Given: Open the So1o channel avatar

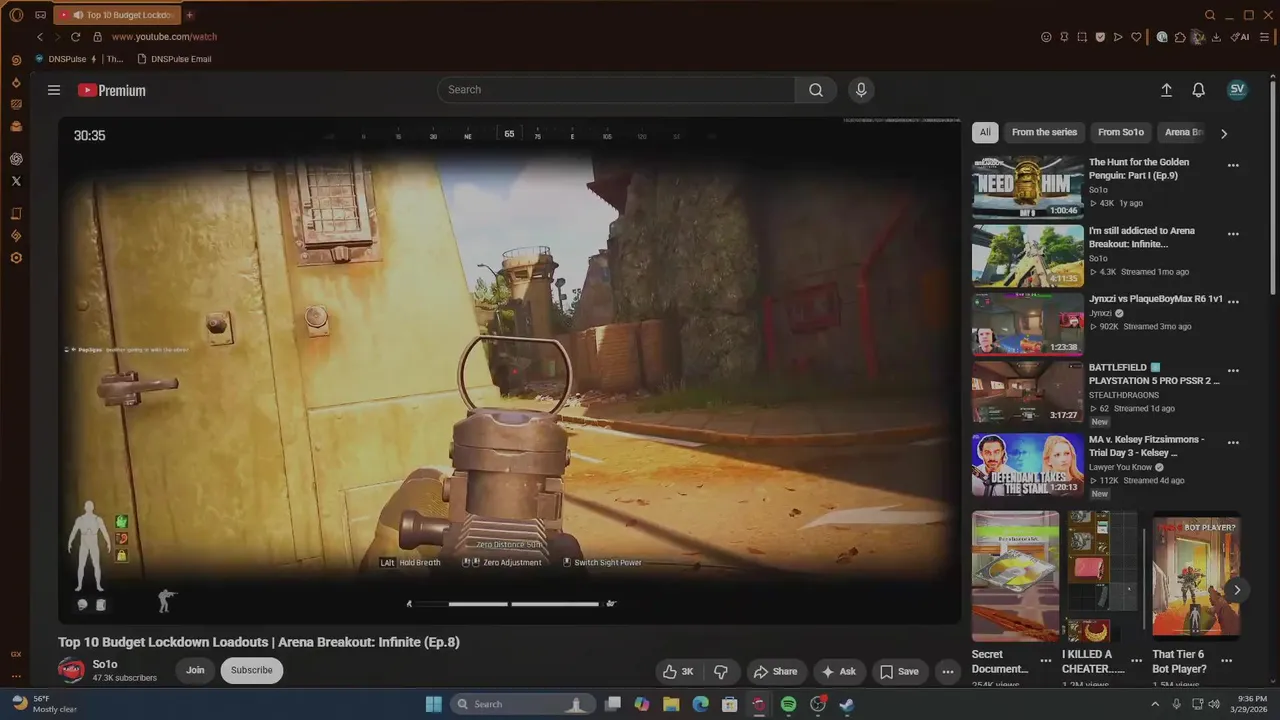Looking at the screenshot, I should click(x=71, y=670).
